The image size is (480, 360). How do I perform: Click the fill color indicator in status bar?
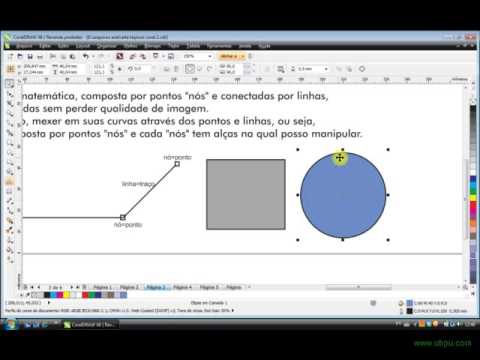[410, 303]
